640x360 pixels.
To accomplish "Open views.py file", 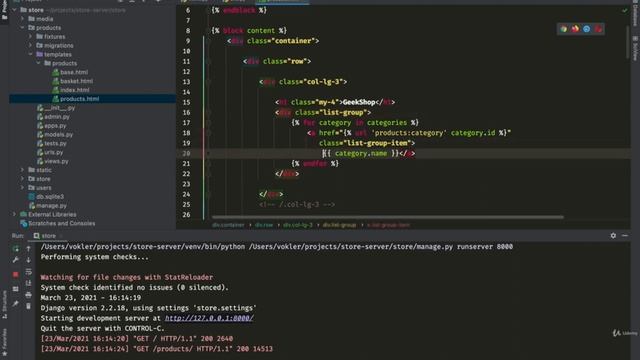I will pyautogui.click(x=53, y=161).
